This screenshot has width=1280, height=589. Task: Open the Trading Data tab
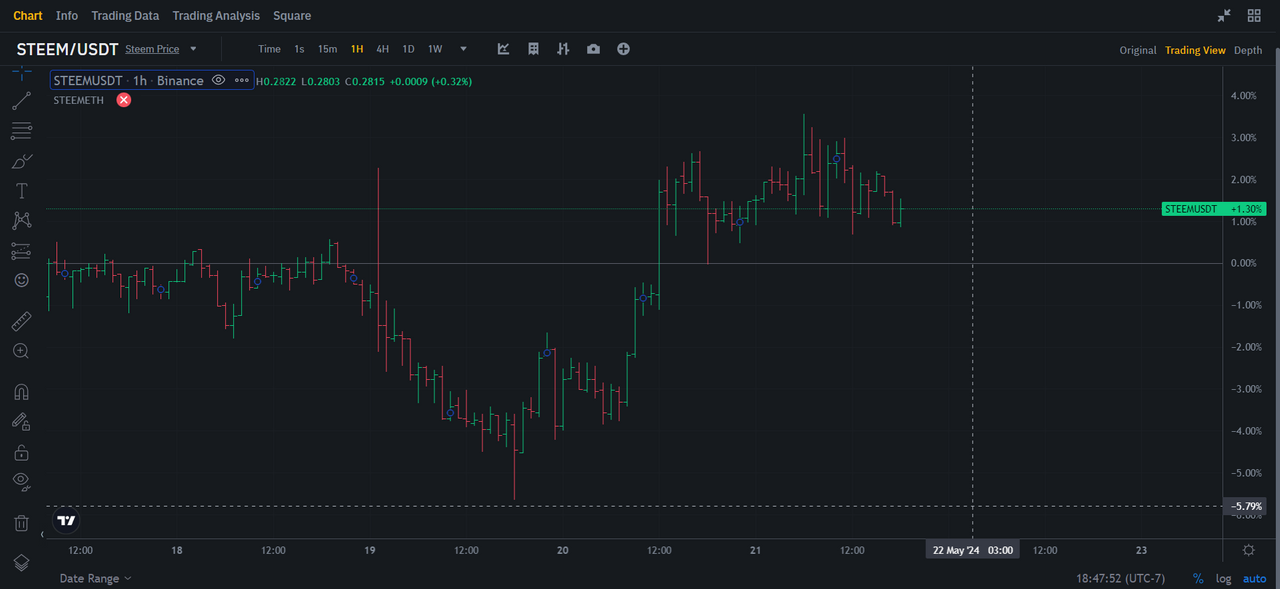(x=125, y=16)
